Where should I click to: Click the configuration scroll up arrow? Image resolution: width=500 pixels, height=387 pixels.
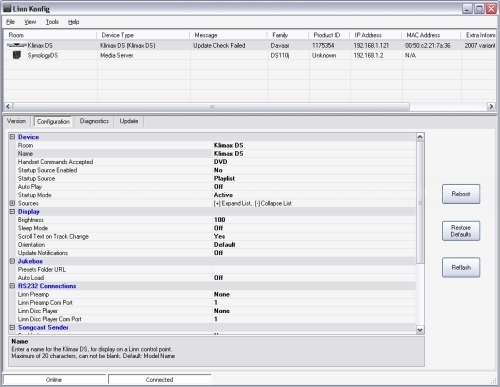420,137
